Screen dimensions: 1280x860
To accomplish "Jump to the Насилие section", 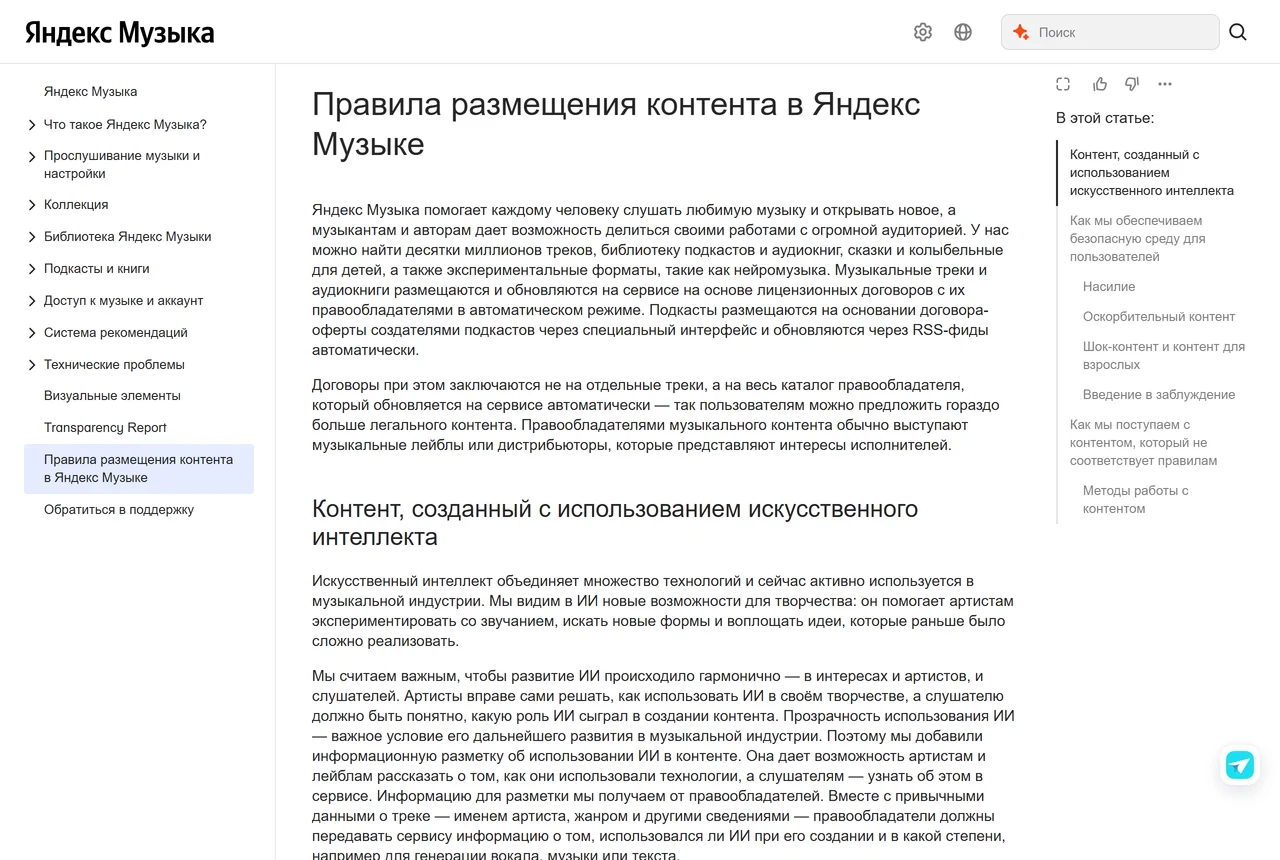I will (1109, 287).
